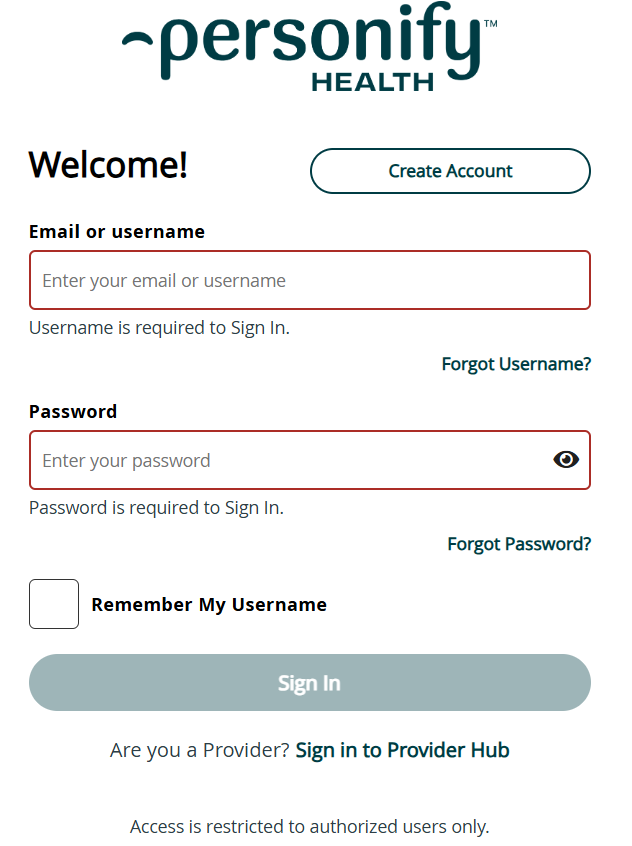
Task: Click the Create Account button
Action: [450, 171]
